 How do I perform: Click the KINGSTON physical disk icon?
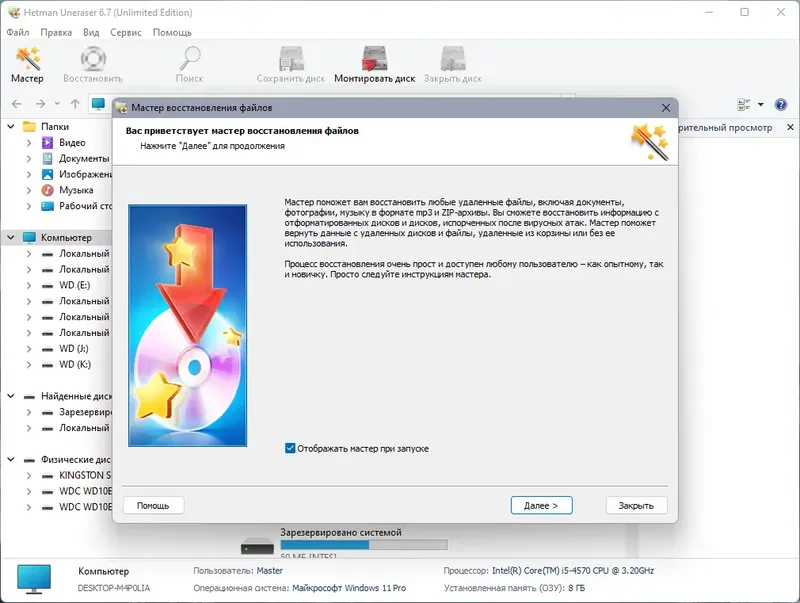(x=47, y=476)
